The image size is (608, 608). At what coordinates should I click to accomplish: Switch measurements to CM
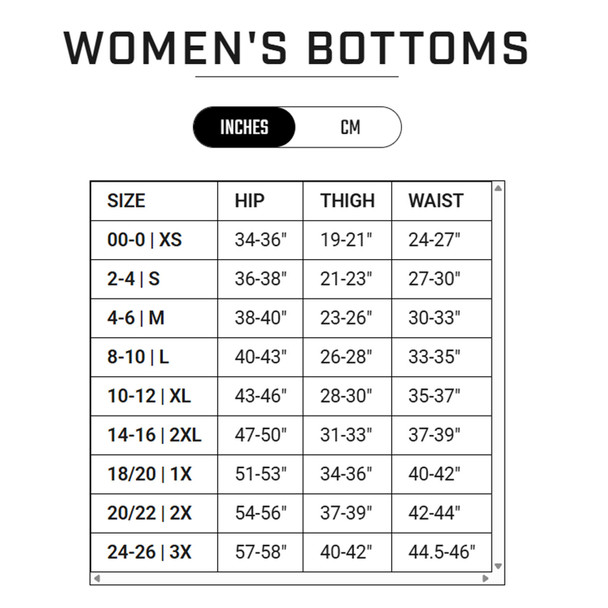(350, 127)
